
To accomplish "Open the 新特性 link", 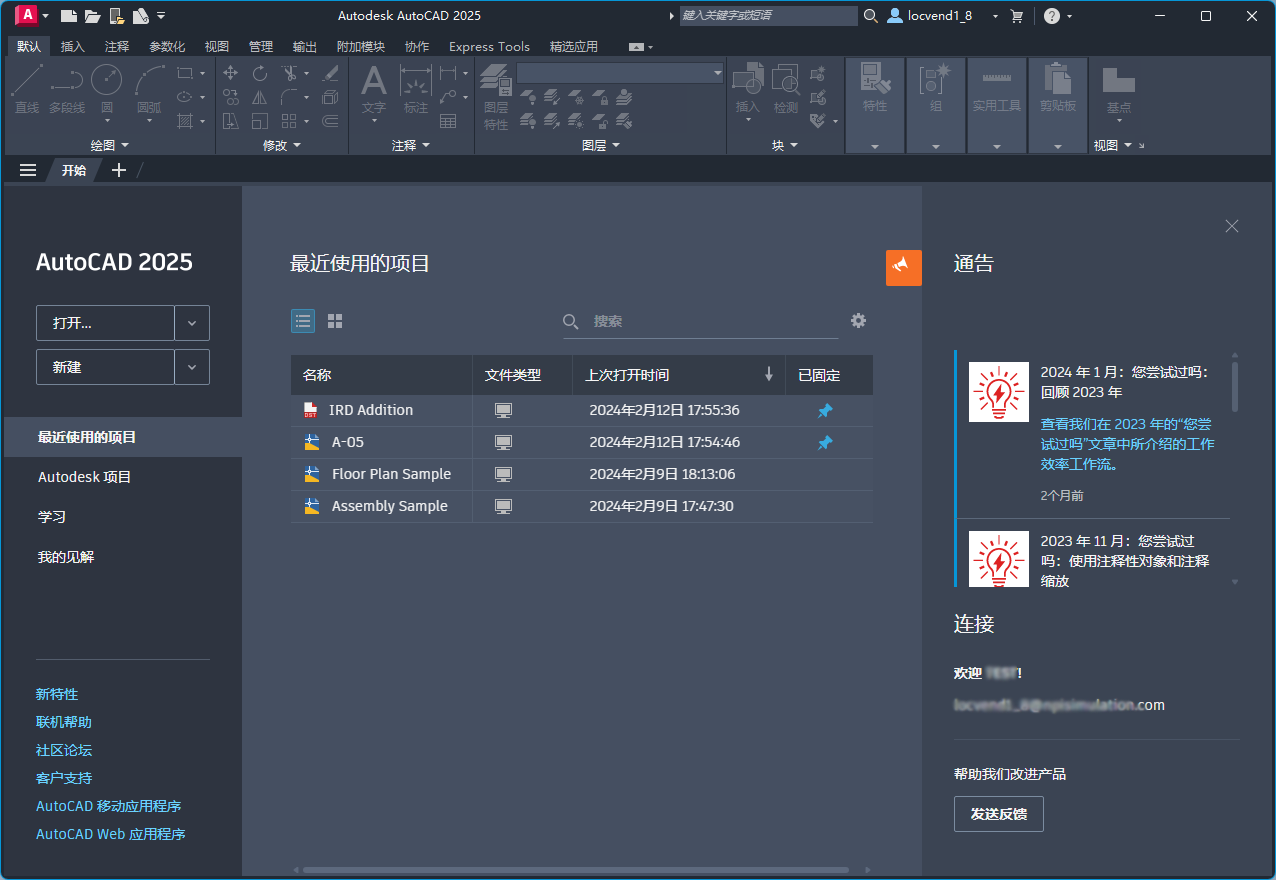I will pyautogui.click(x=57, y=694).
